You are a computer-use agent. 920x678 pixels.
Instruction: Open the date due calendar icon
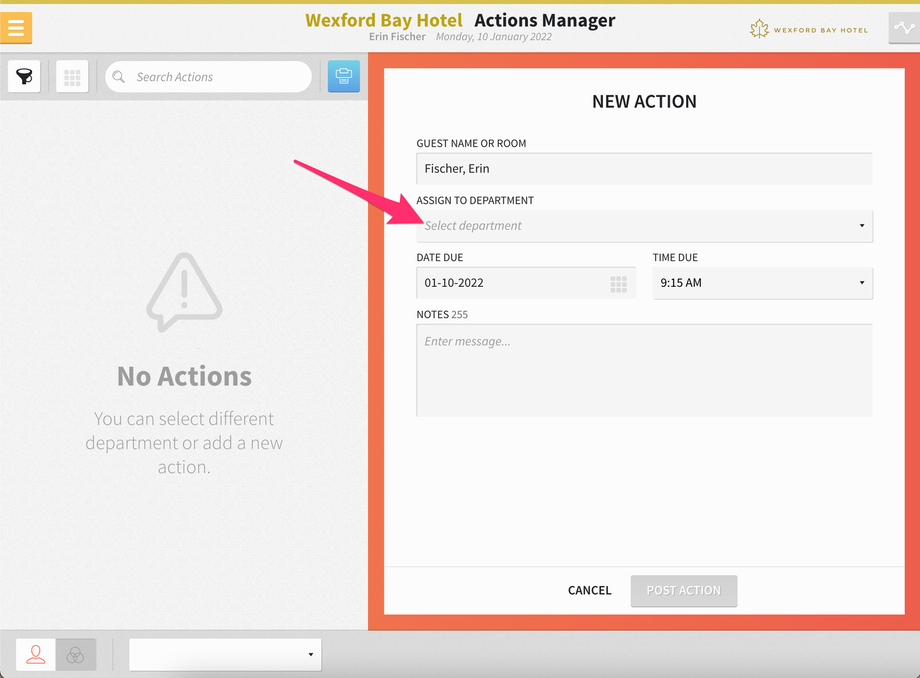[x=618, y=284]
